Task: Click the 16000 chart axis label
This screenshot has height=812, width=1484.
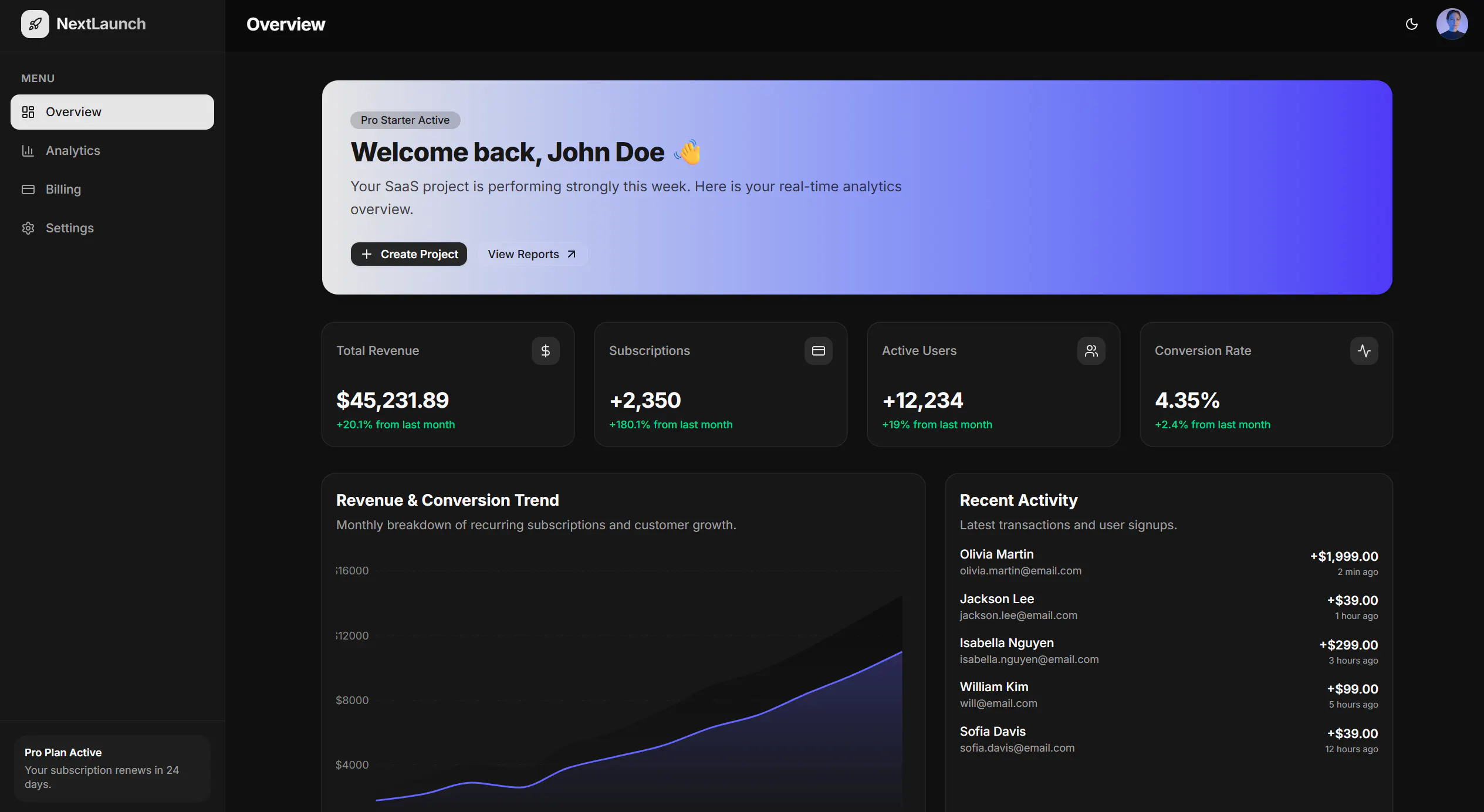Action: click(353, 571)
